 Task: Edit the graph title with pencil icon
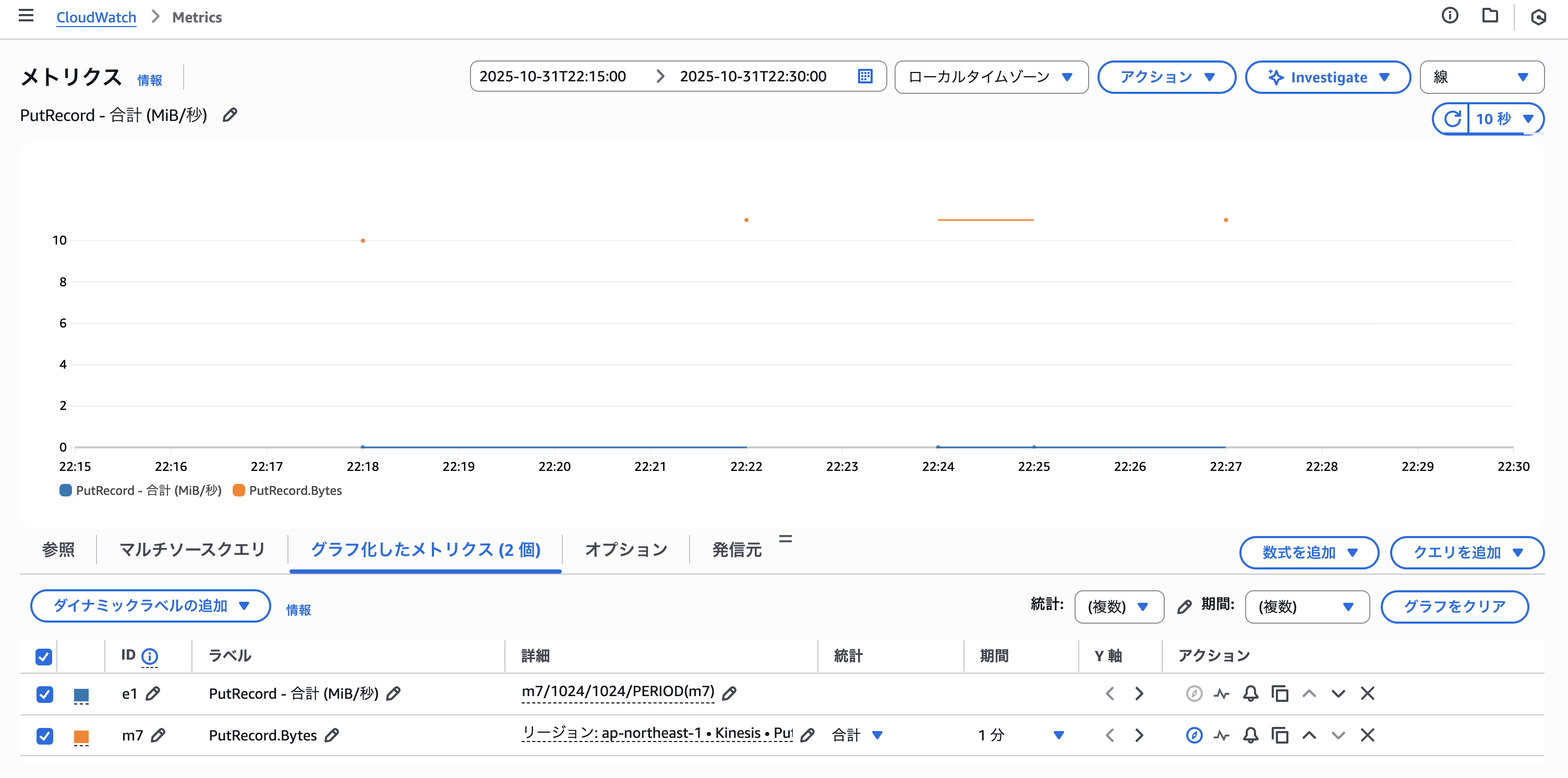[230, 115]
